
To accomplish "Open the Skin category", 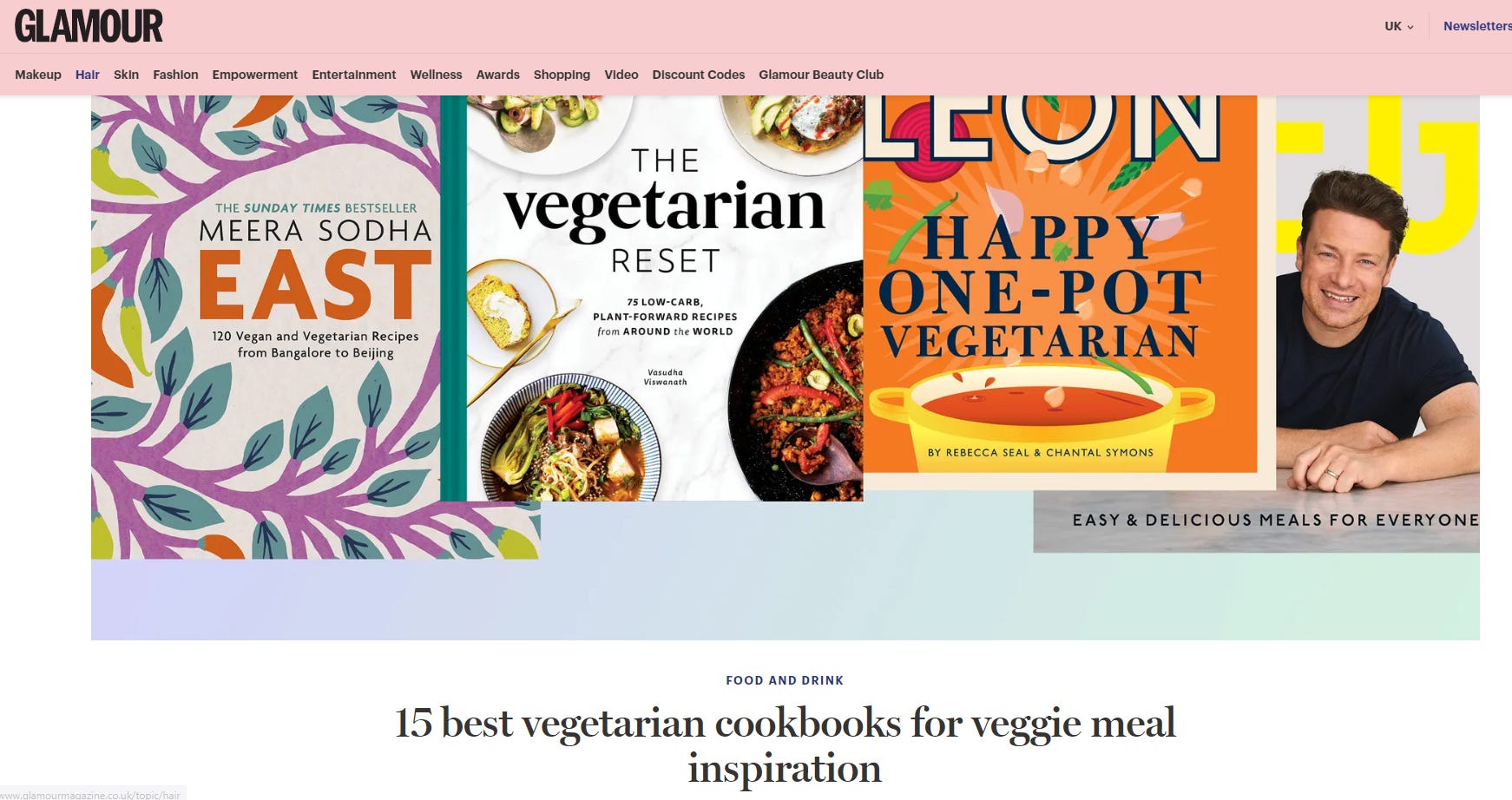I will click(126, 75).
